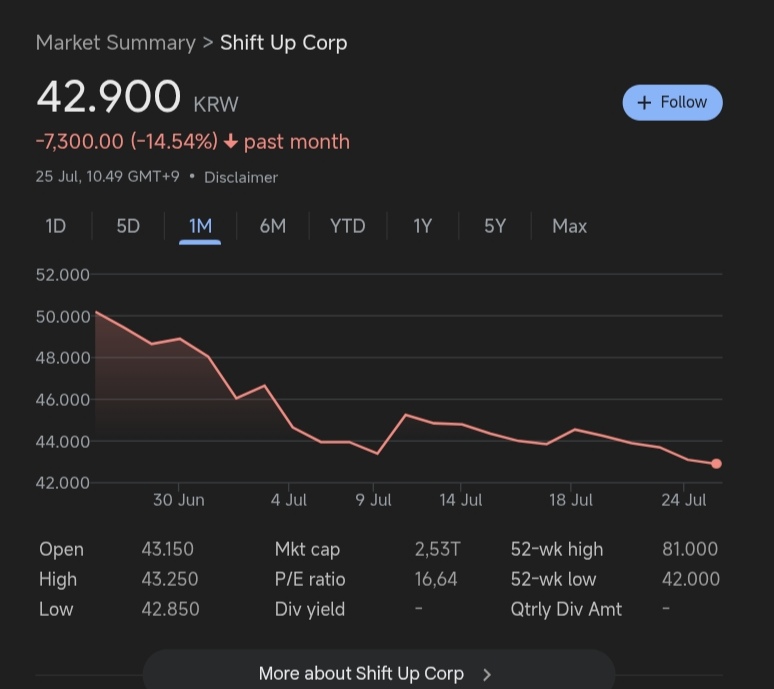The width and height of the screenshot is (774, 689).
Task: Switch chart to 6M range
Action: click(272, 226)
